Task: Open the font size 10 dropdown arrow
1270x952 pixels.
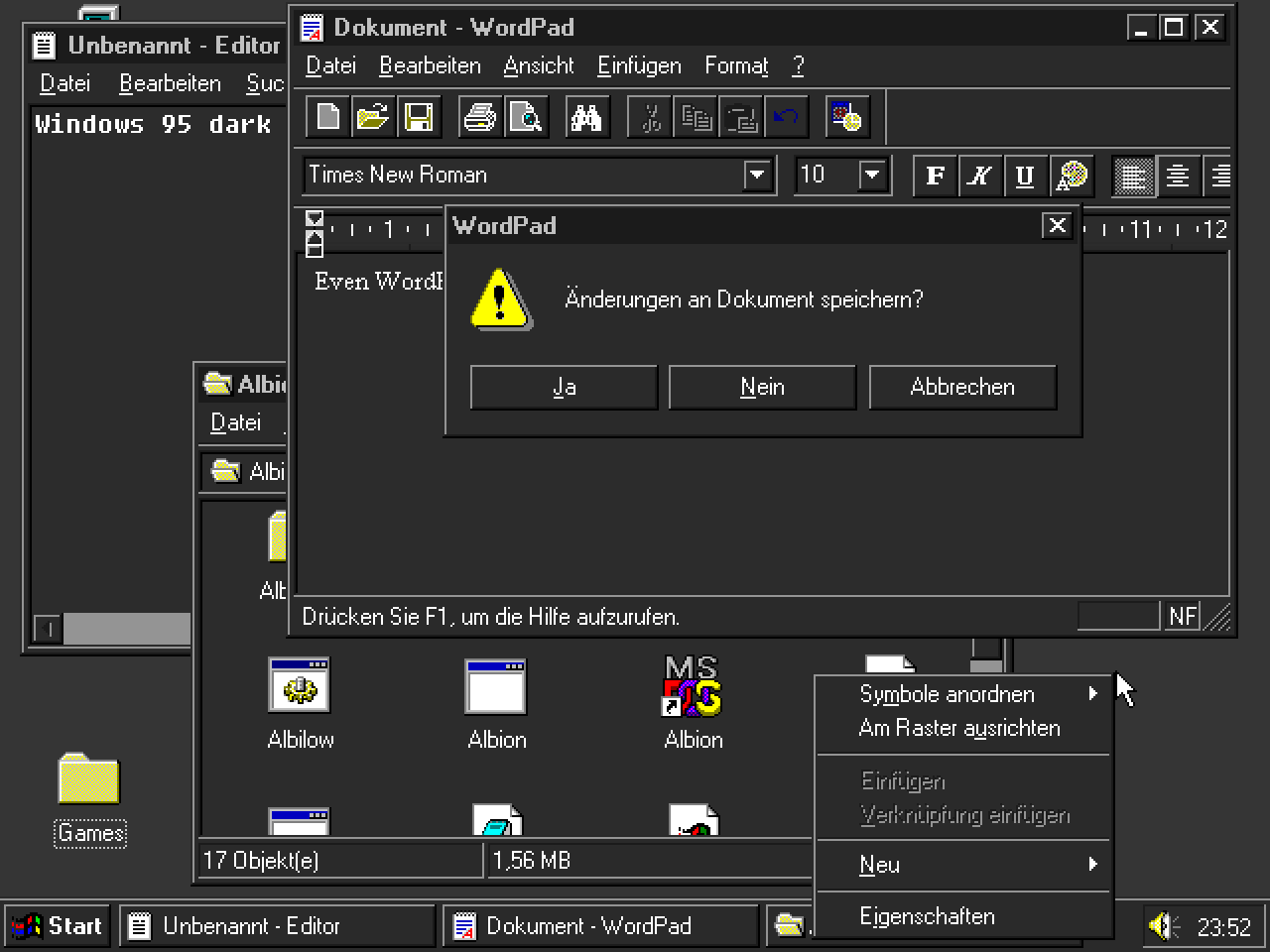Action: (x=872, y=176)
